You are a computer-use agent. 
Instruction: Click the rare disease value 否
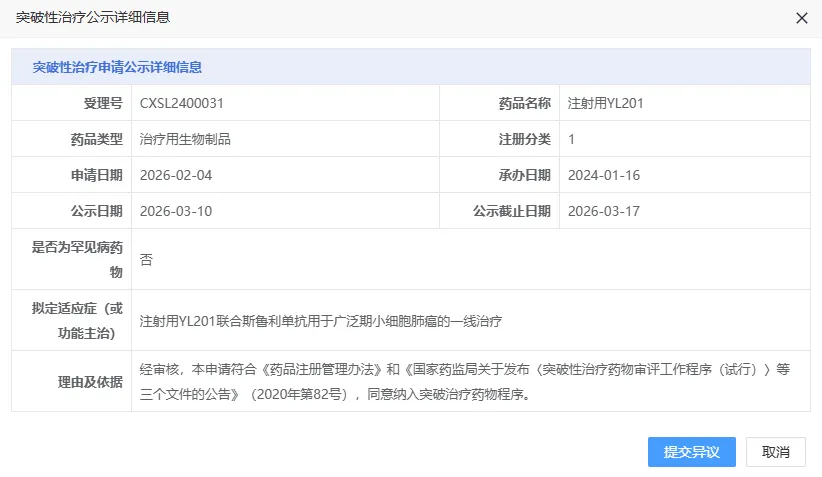pyautogui.click(x=146, y=259)
